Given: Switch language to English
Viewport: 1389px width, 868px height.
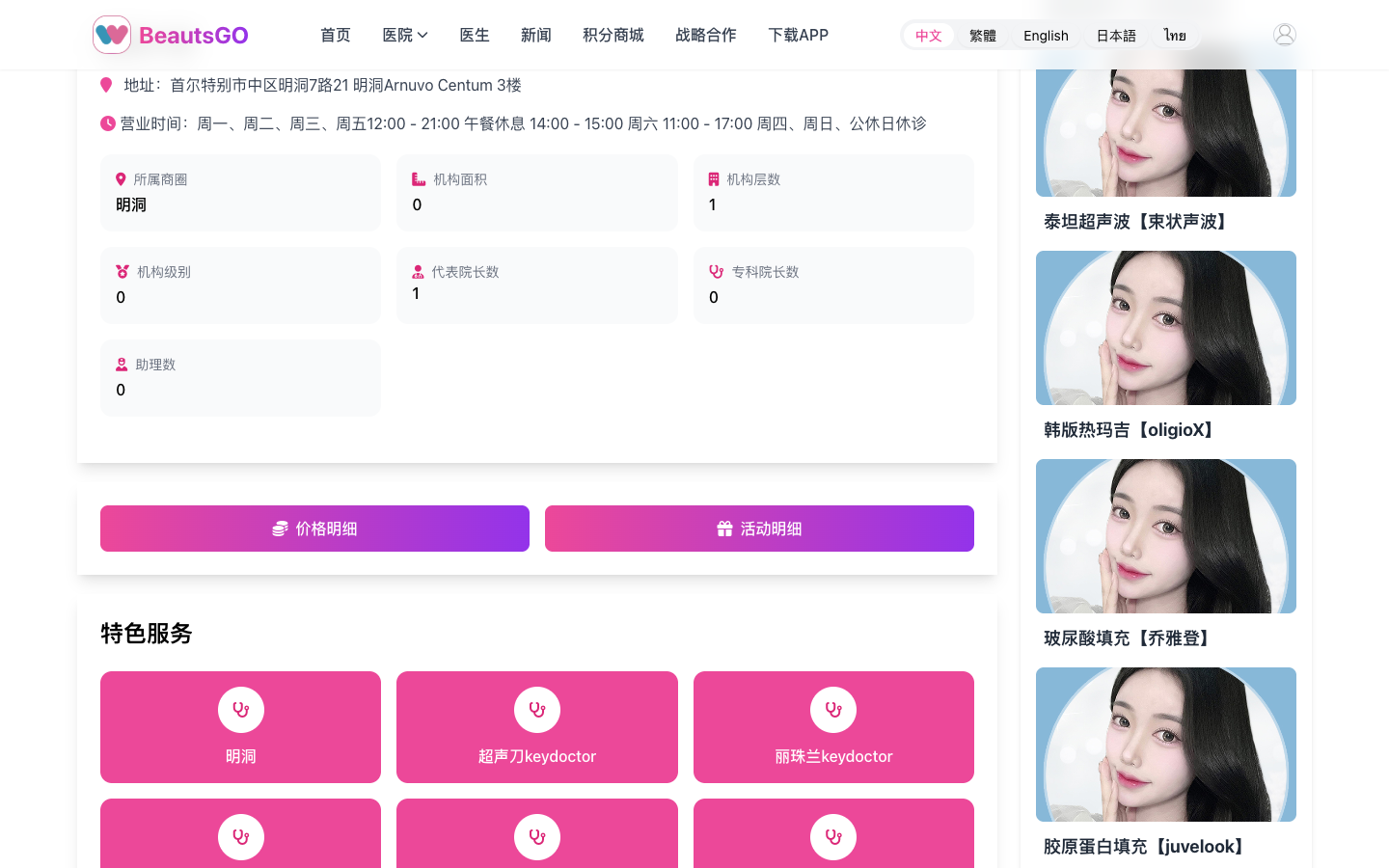Looking at the screenshot, I should tap(1046, 36).
